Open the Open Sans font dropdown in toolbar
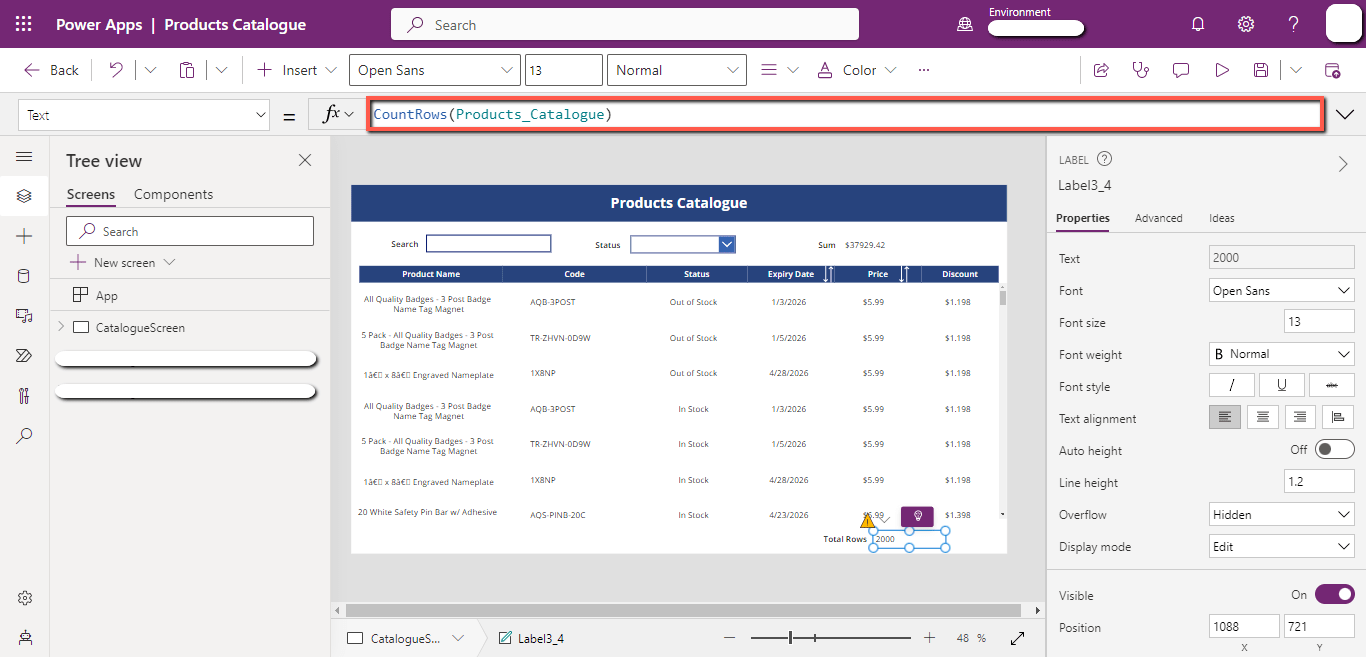1366x657 pixels. click(434, 70)
